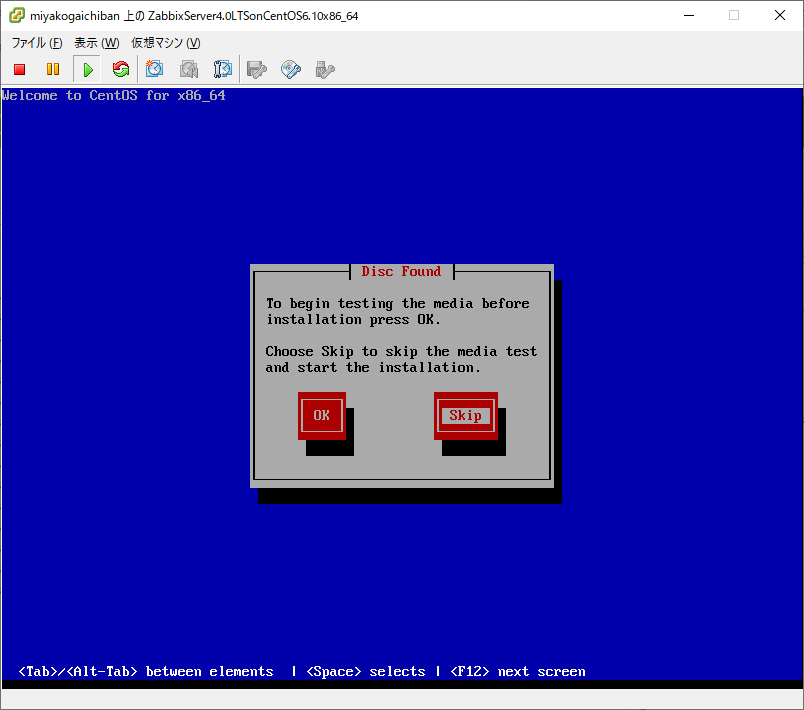
Task: Open the 表示 (W) menu
Action: [96, 43]
